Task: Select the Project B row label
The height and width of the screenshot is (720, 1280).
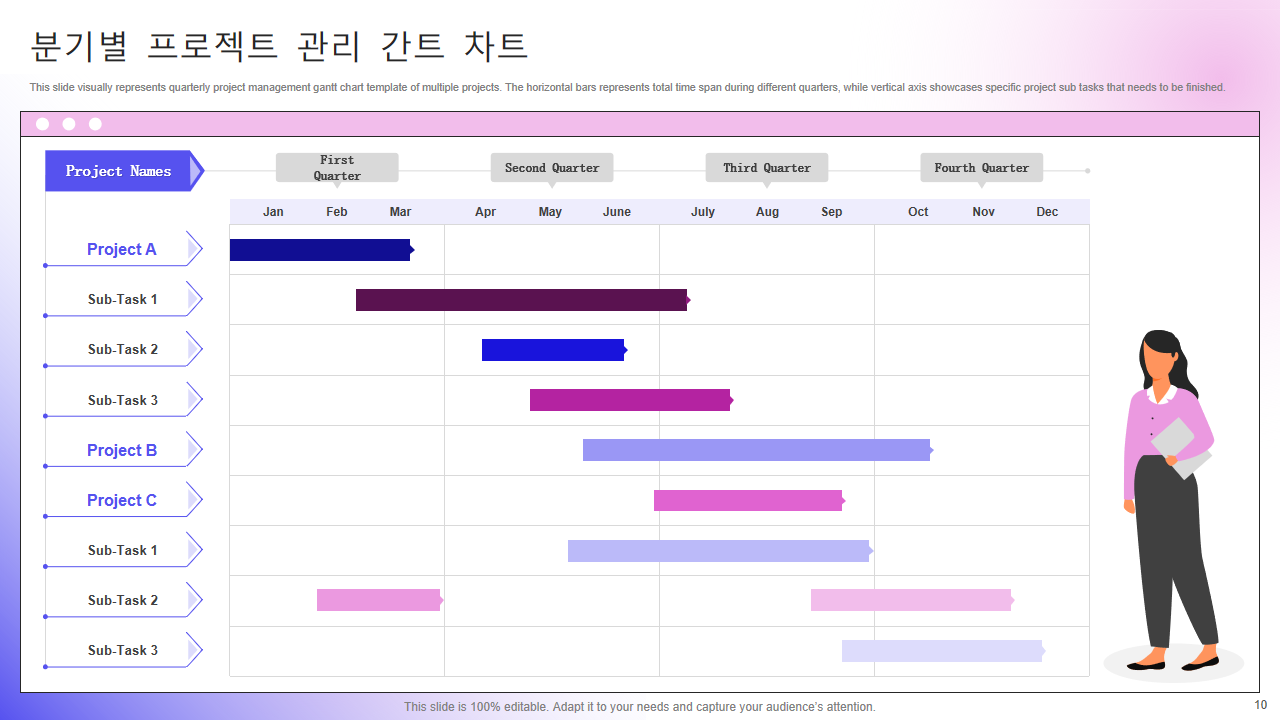Action: tap(122, 450)
